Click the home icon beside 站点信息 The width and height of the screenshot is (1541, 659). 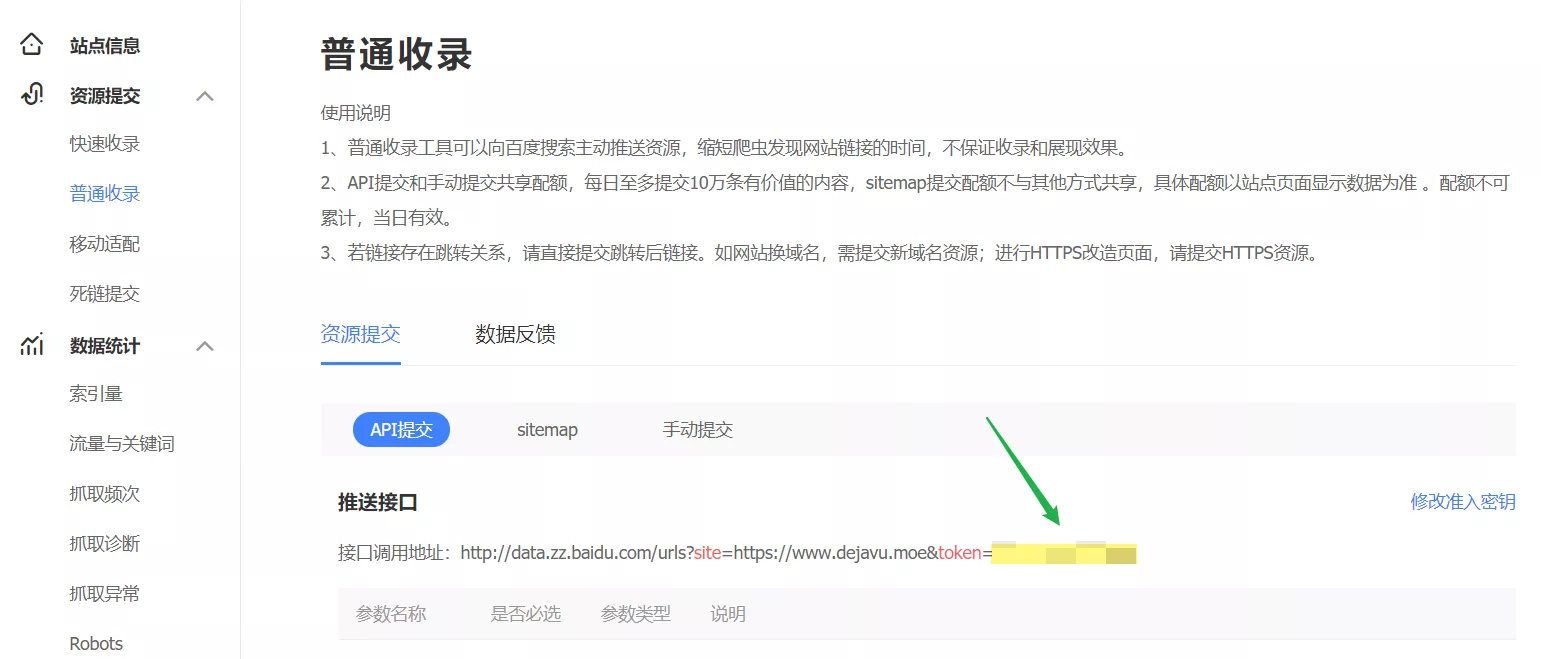[x=32, y=45]
